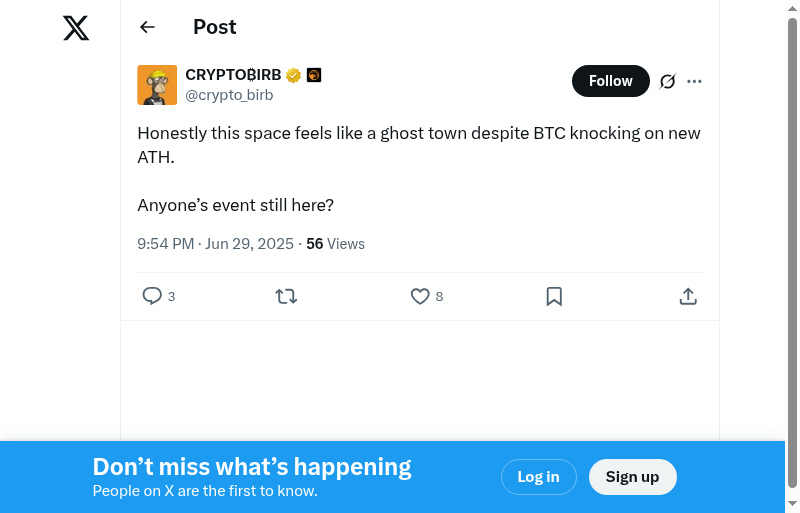
Task: Open the @crypto_birb handle link
Action: pos(229,96)
